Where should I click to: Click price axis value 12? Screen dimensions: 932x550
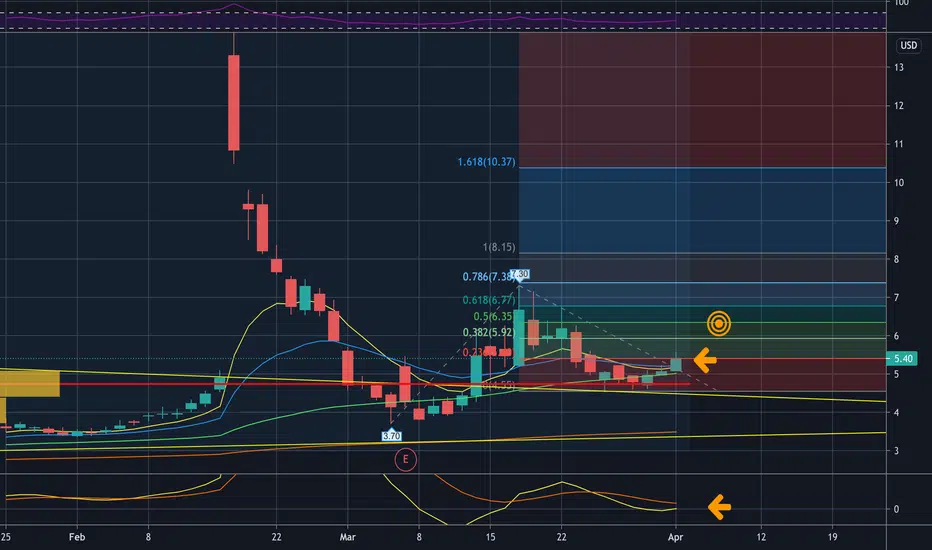(x=899, y=106)
